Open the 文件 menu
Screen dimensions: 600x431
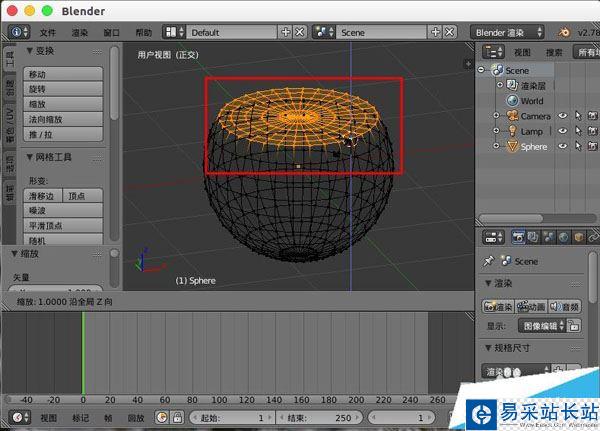click(x=48, y=33)
